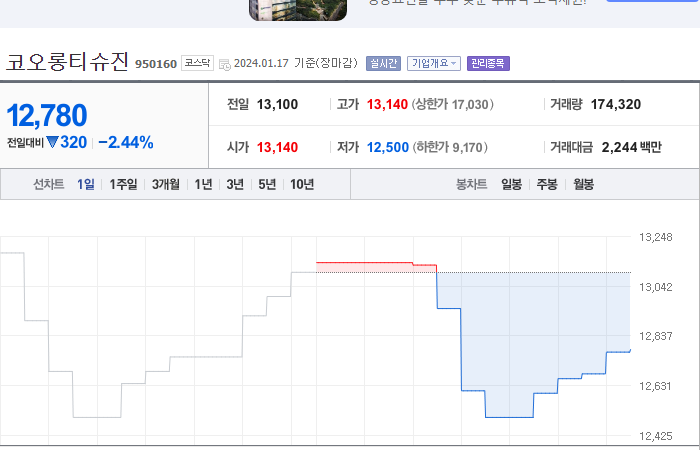This screenshot has width=700, height=450.
Task: Click the 거래량 value 174,320
Action: click(x=616, y=104)
